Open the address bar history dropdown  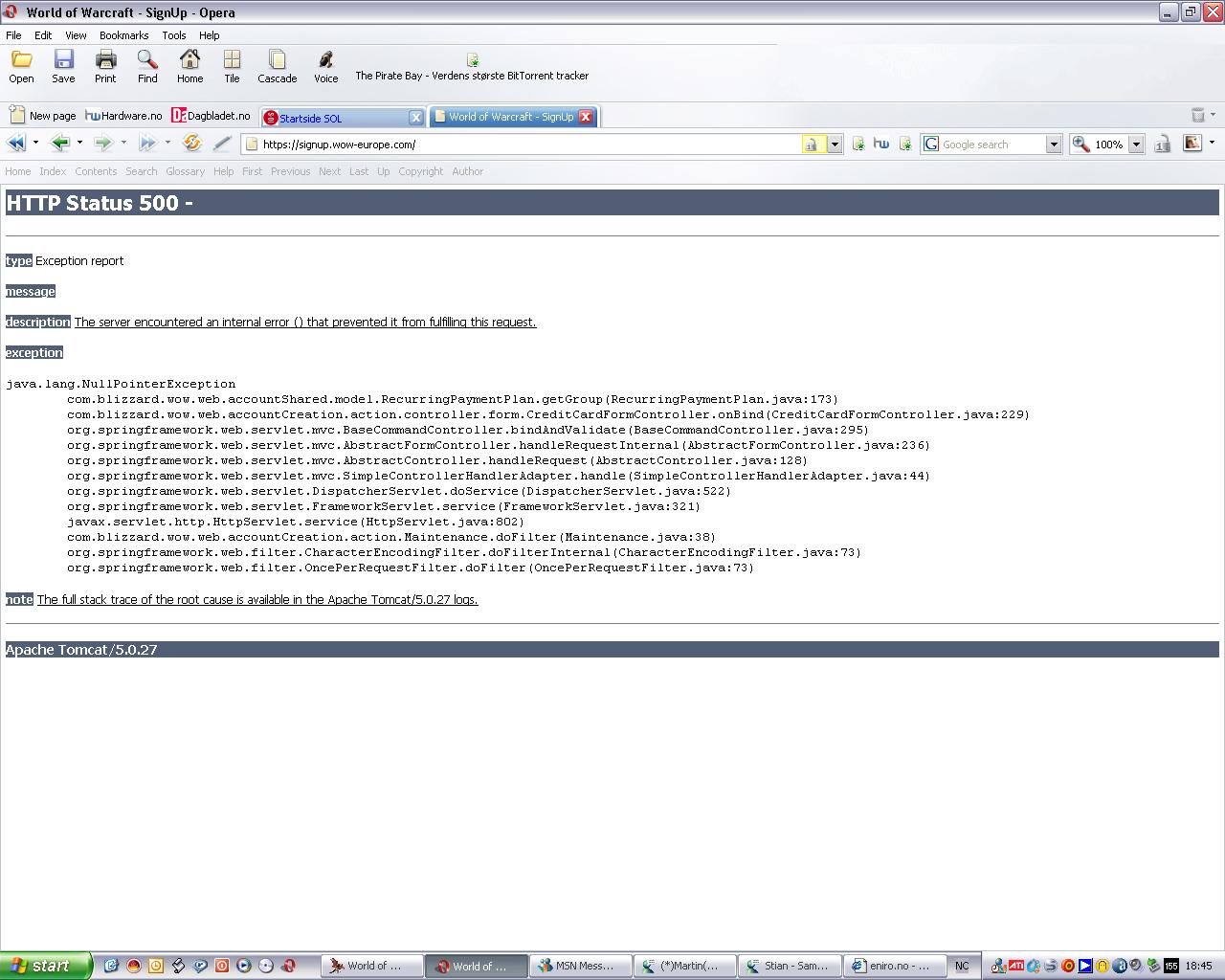coord(835,145)
